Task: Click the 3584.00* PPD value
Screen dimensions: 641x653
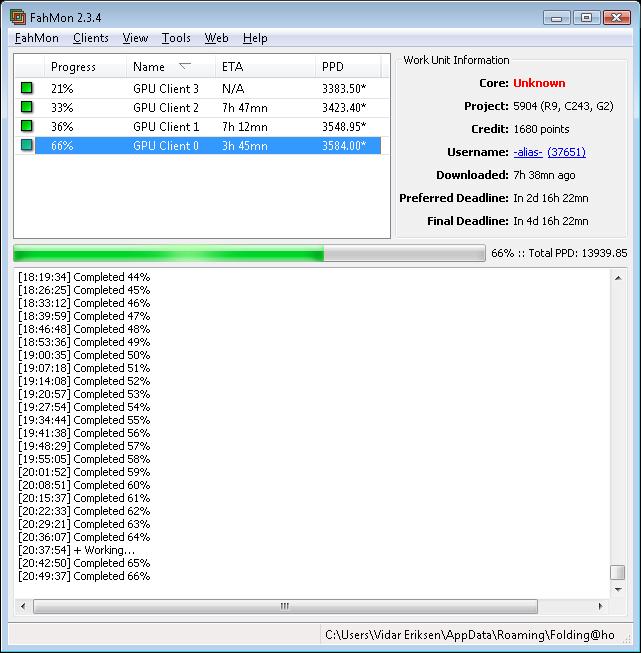Action: point(344,146)
